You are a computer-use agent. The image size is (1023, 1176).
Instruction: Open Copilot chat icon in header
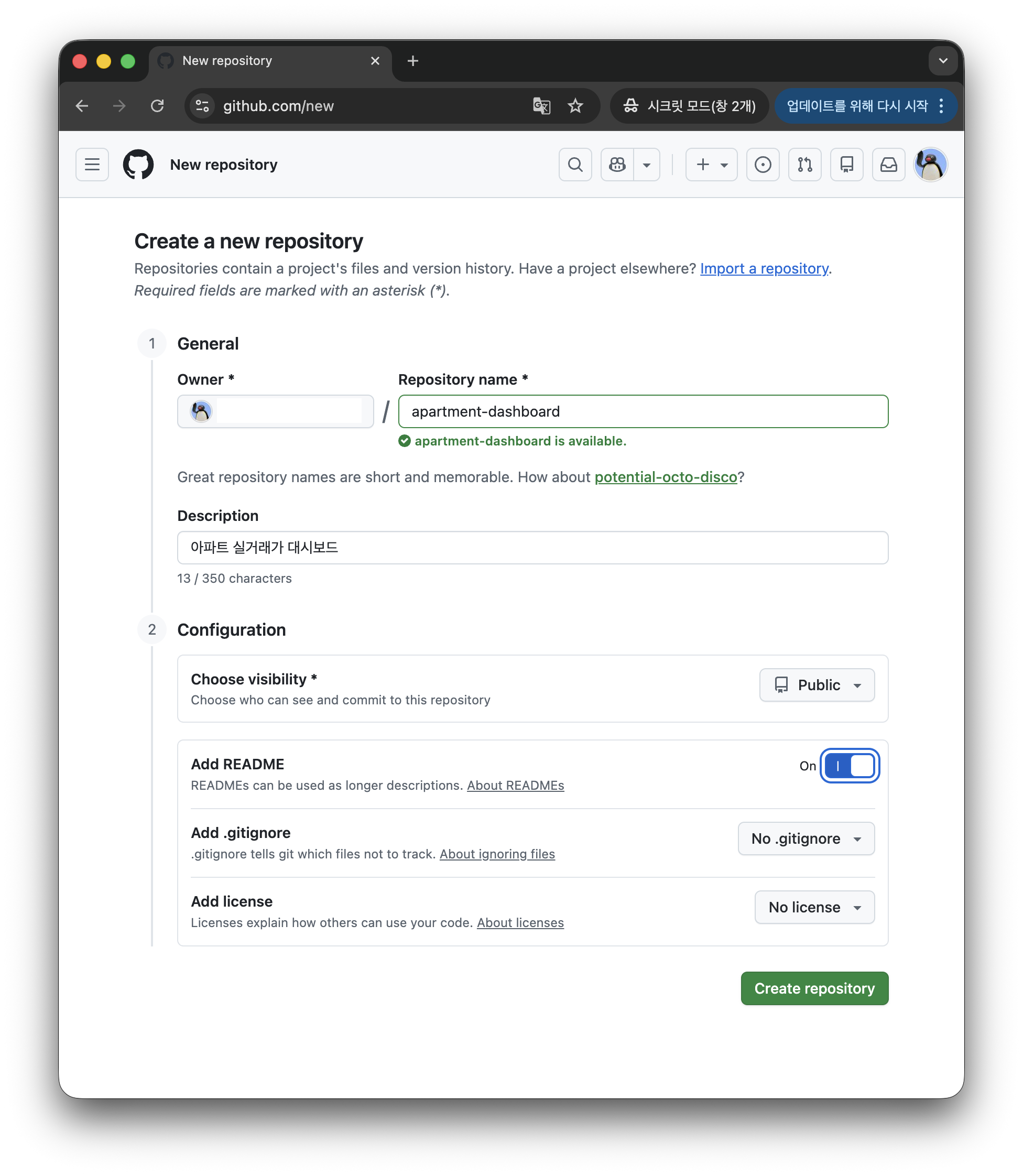617,165
